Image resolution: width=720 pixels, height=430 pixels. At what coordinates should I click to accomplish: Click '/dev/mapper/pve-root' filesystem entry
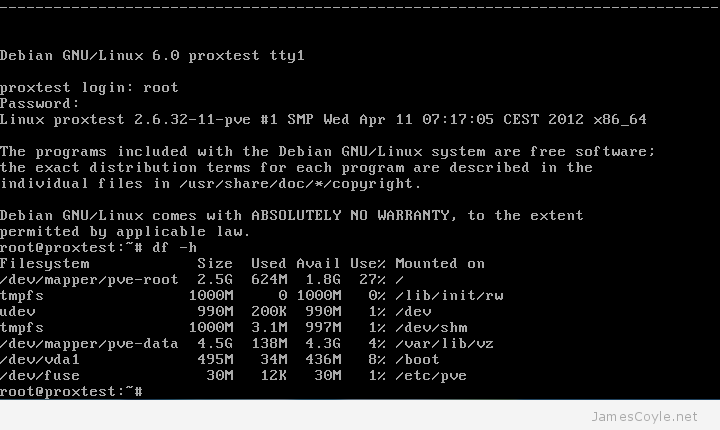(89, 280)
